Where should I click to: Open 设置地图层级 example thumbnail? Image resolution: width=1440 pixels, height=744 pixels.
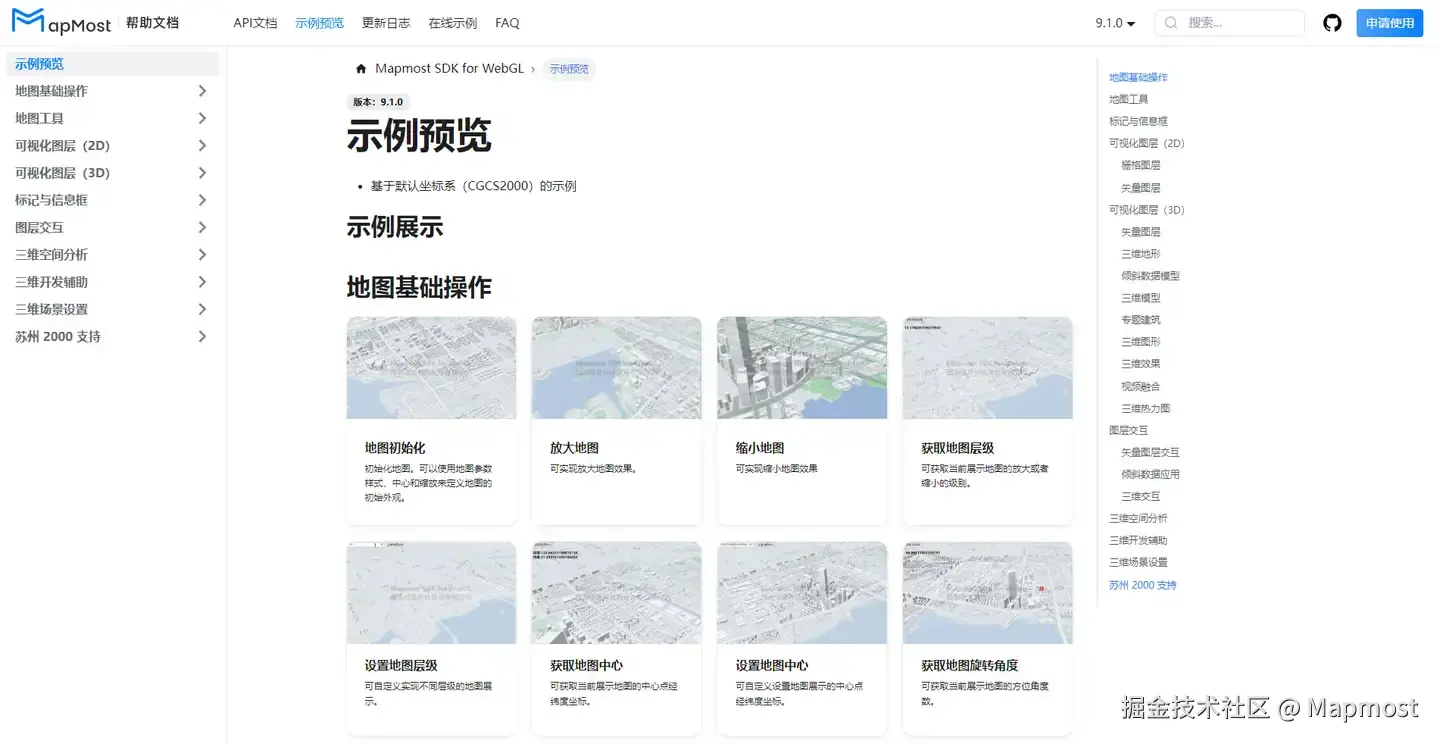431,593
